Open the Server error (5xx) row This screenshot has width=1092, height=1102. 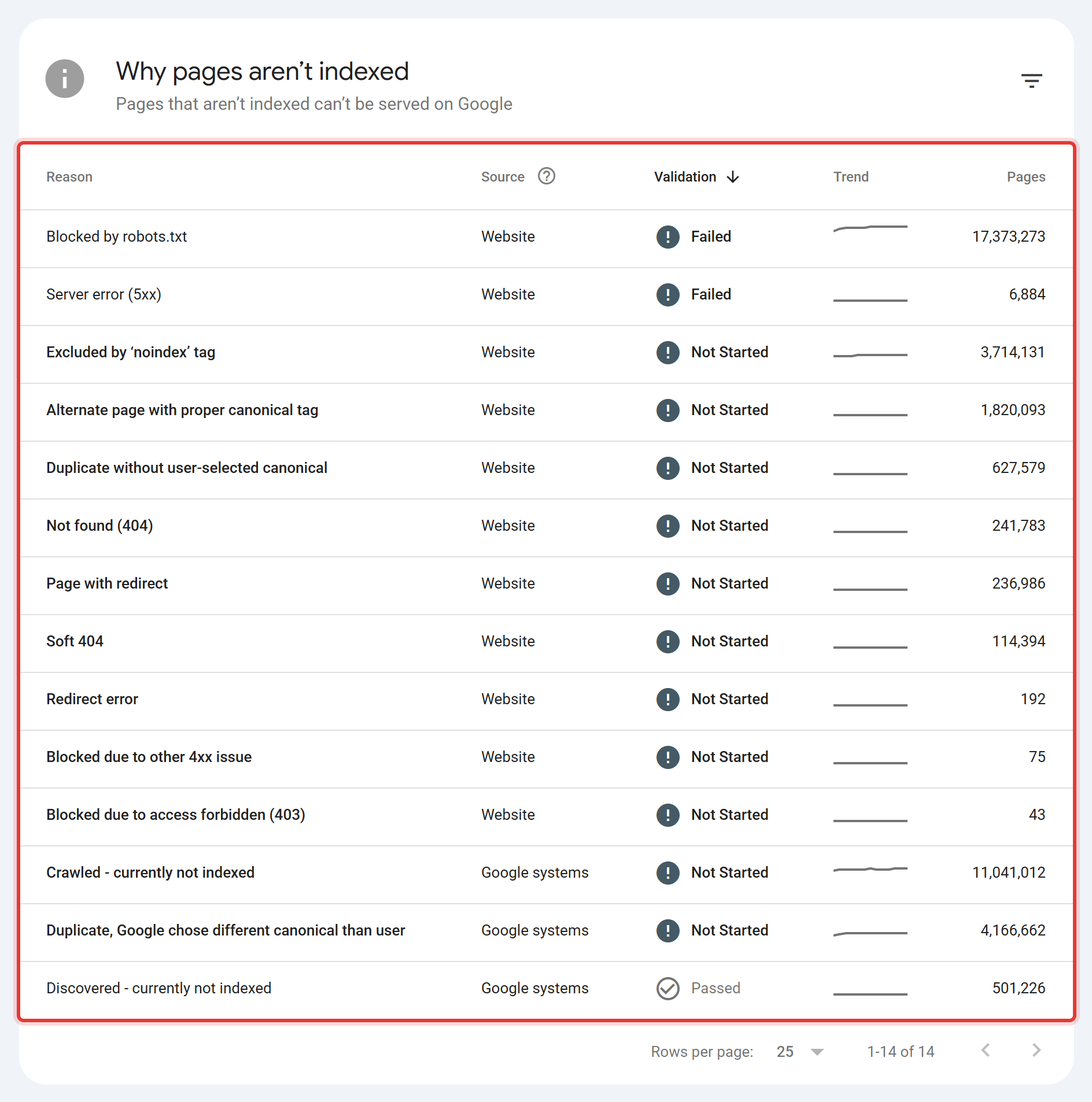click(x=546, y=296)
